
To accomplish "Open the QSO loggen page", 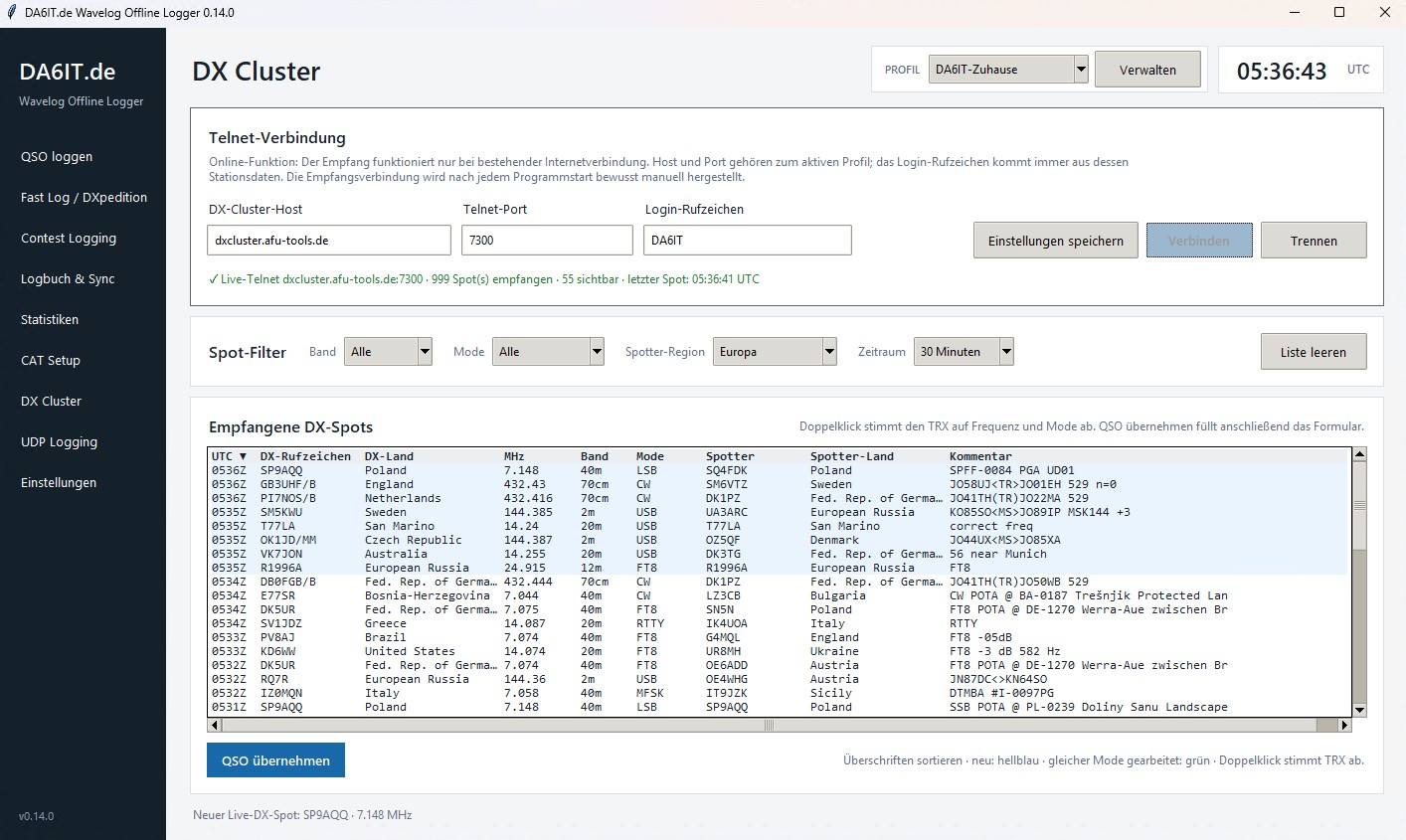I will [57, 156].
